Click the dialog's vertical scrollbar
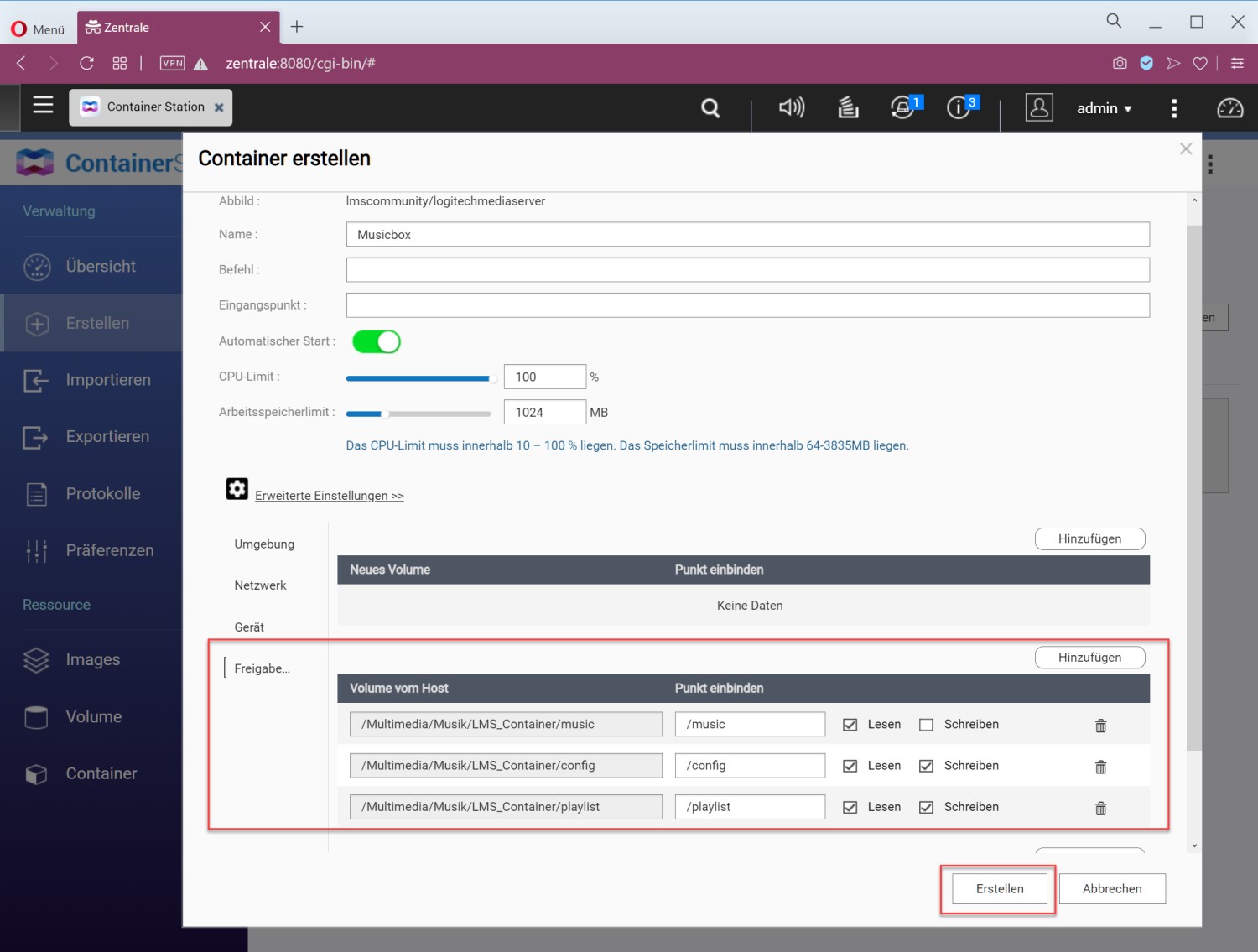 tap(1194, 486)
